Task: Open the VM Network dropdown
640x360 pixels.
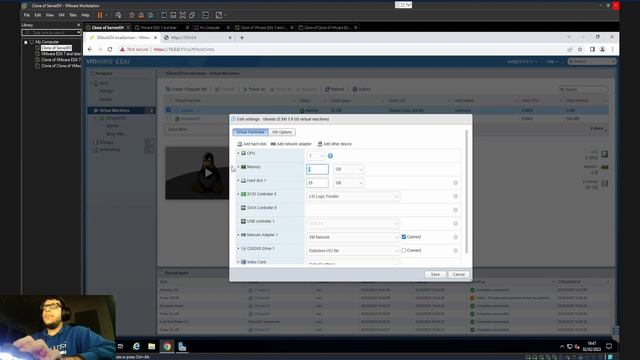Action: 353,237
